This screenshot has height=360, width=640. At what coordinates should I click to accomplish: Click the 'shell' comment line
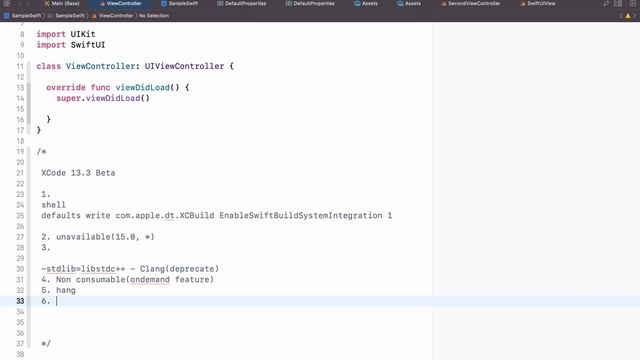pyautogui.click(x=53, y=204)
